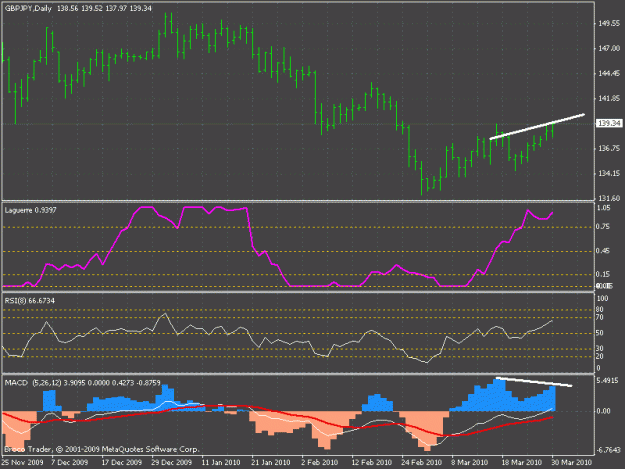The height and width of the screenshot is (469, 625).
Task: Click the current price tag 139.34
Action: (609, 124)
